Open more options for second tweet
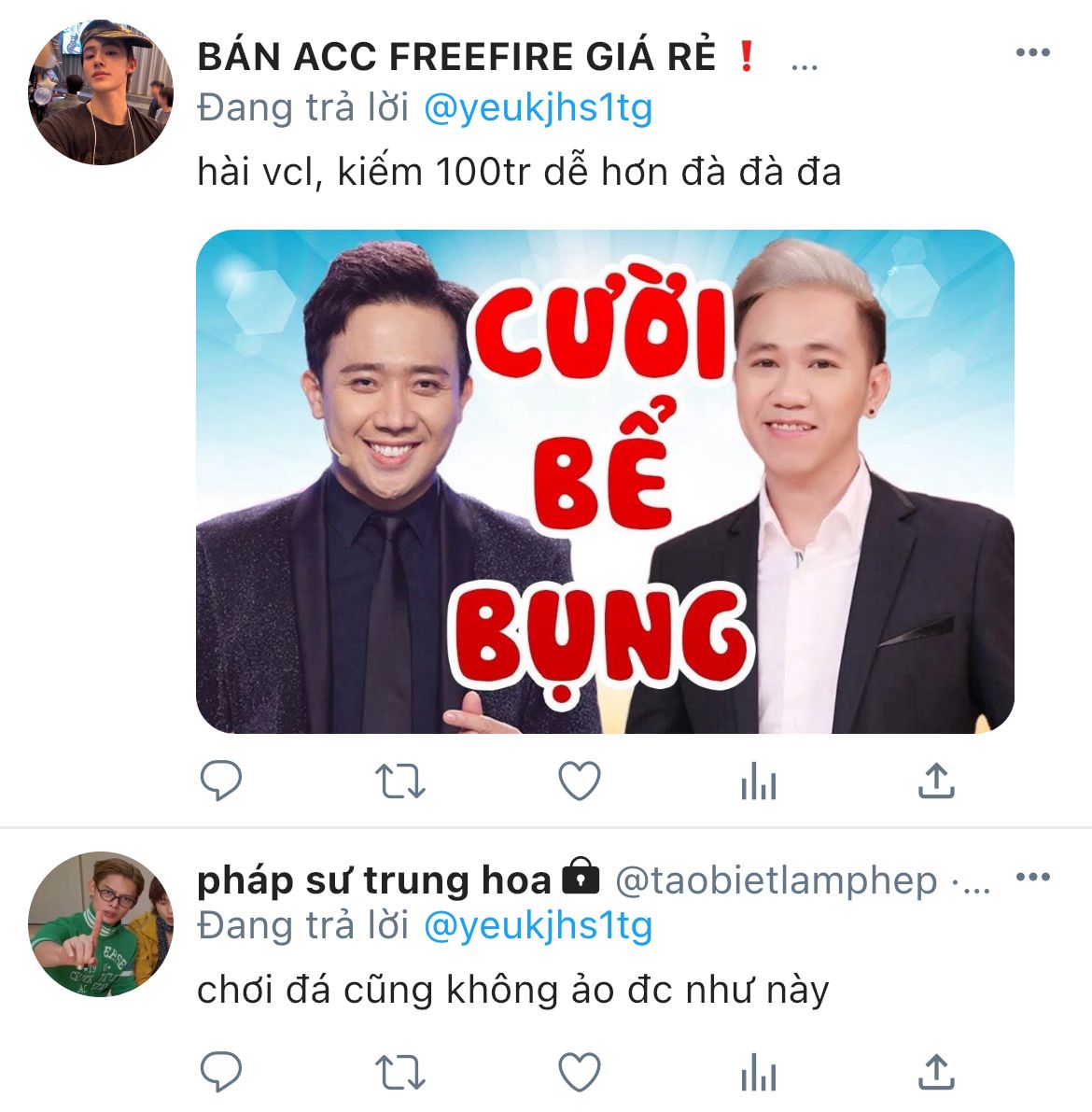 click(1033, 877)
